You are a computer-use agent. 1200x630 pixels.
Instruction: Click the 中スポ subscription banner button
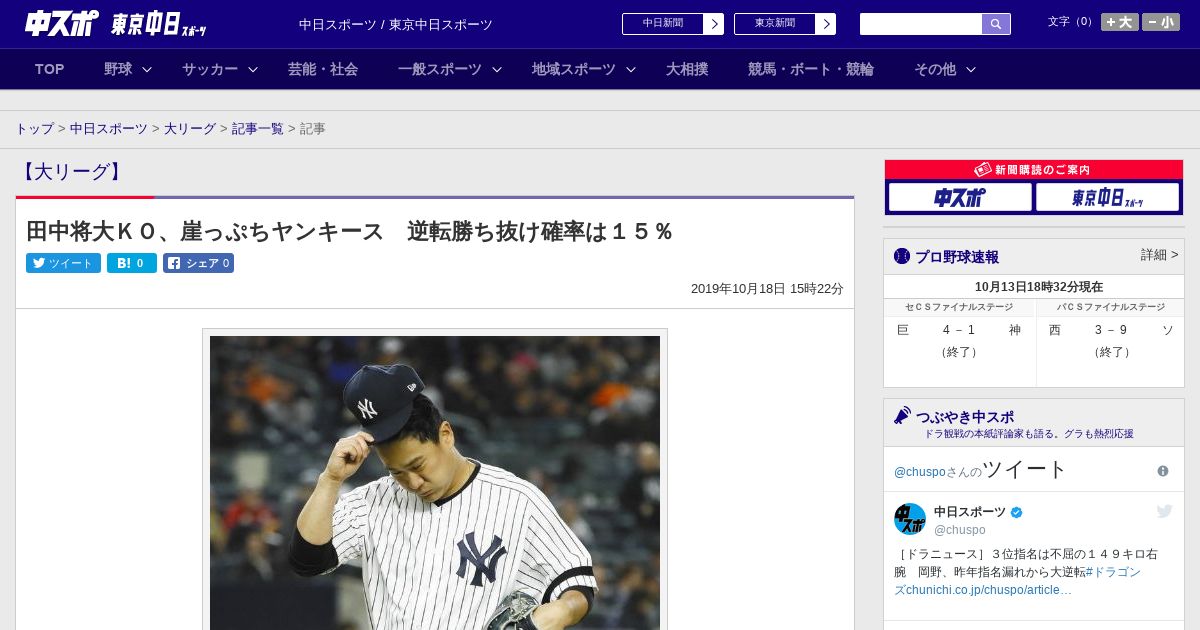pyautogui.click(x=960, y=197)
